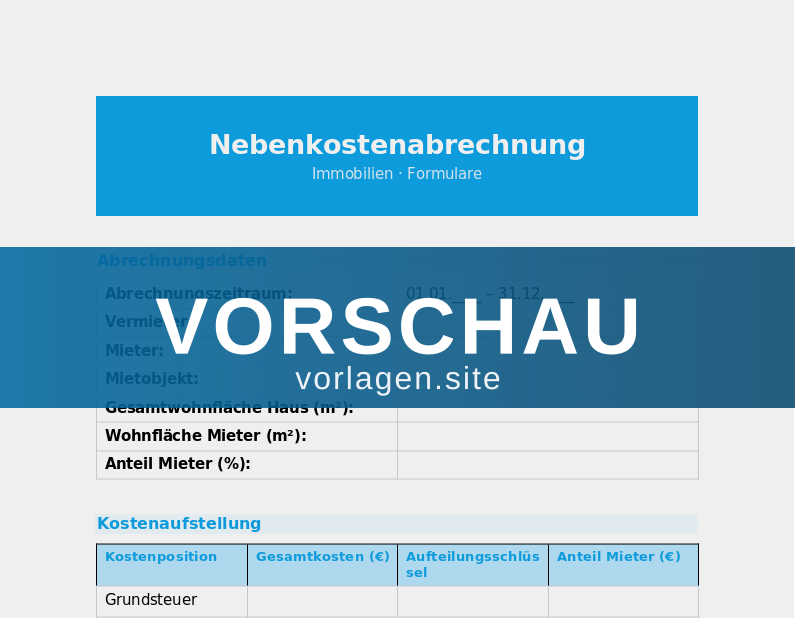Click the 'Aufteilungsschlüssel' column header
795x618 pixels.
[x=473, y=564]
